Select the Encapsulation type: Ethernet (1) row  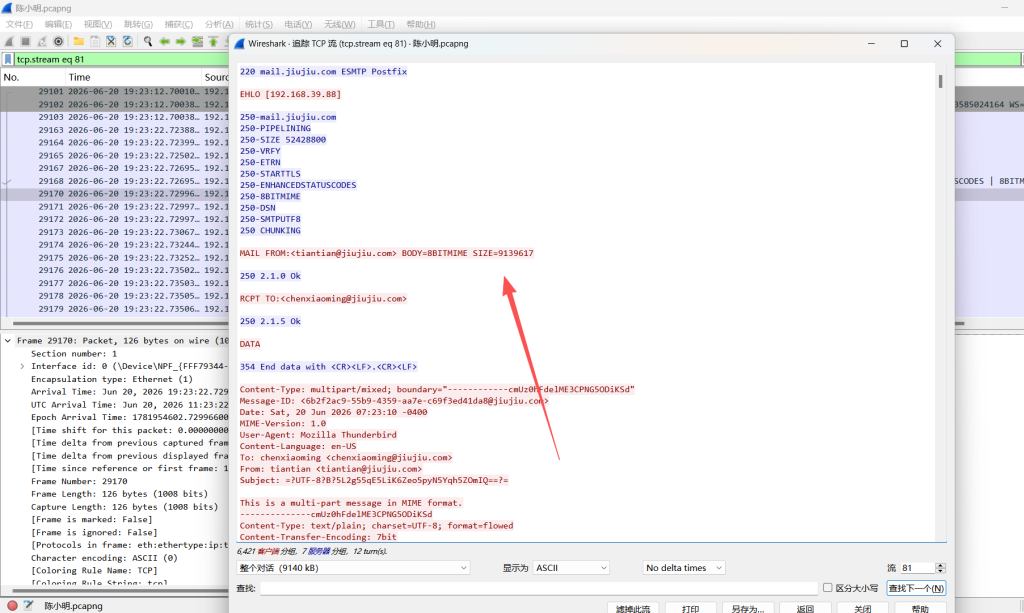coord(112,379)
